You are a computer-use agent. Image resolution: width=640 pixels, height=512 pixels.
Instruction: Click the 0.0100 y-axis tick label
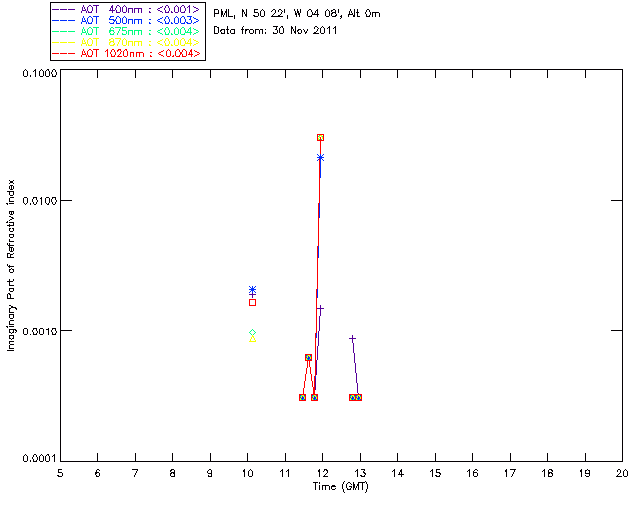(39, 200)
